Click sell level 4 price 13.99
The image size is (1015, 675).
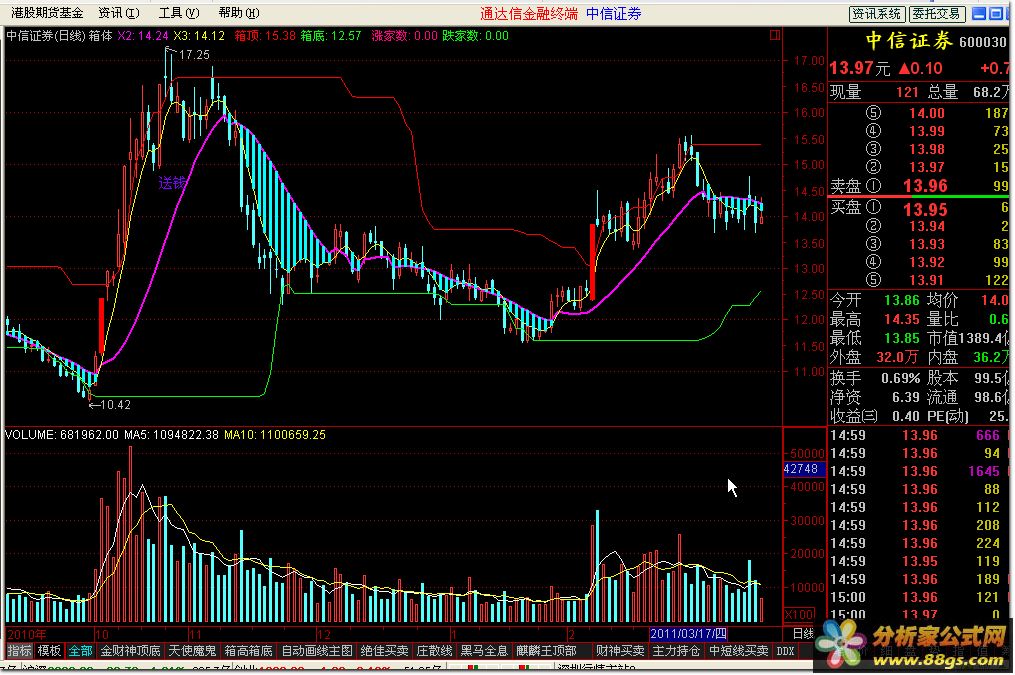[x=926, y=131]
